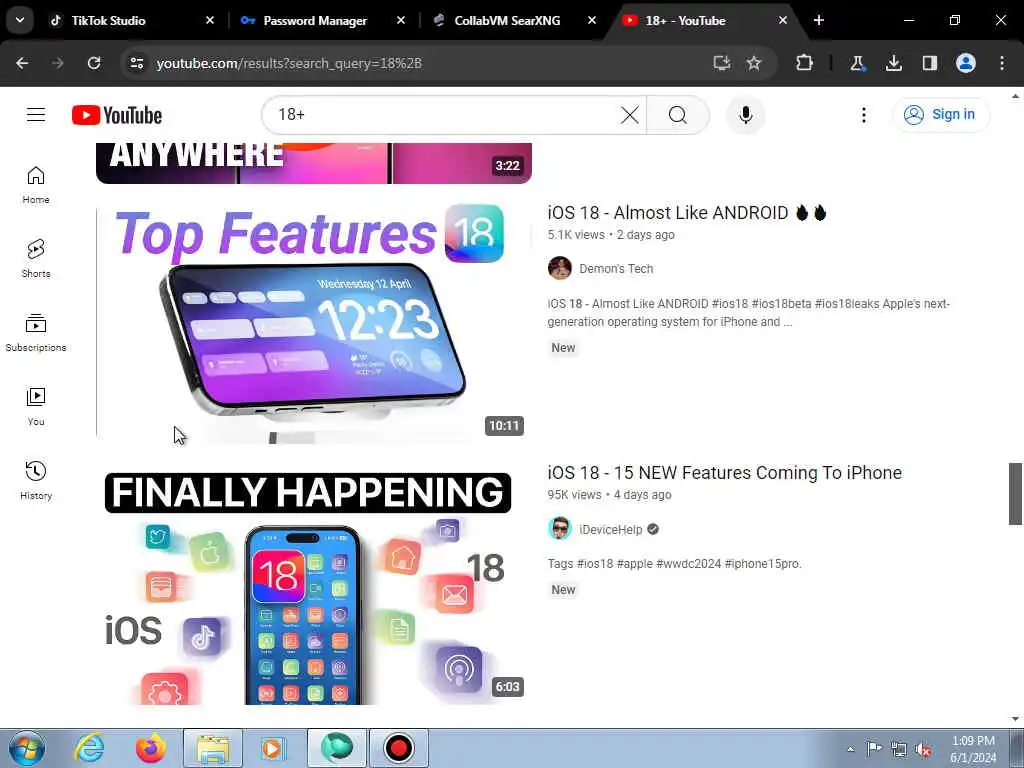This screenshot has width=1024, height=768.
Task: Click the red record app in taskbar
Action: tap(398, 748)
